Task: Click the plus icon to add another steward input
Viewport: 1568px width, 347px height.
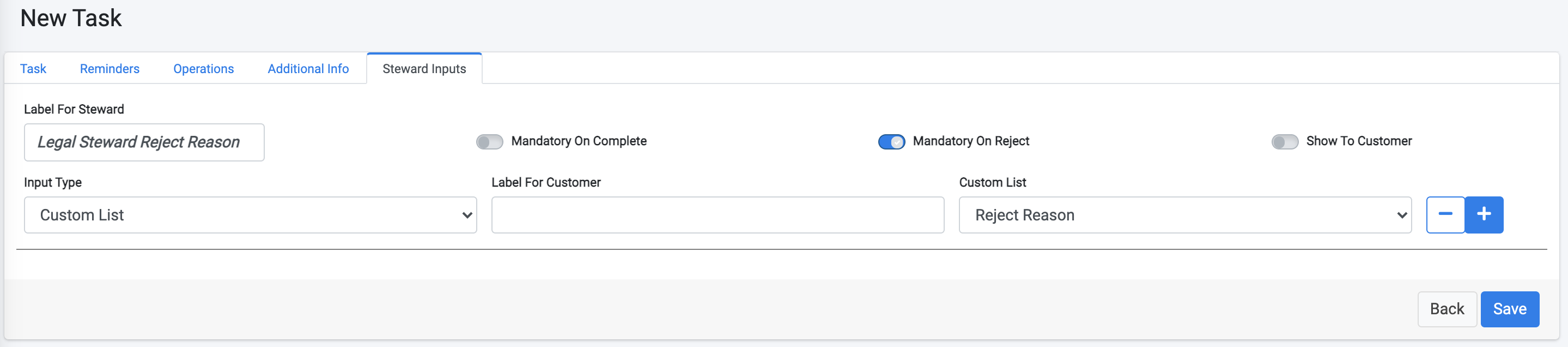Action: (x=1484, y=214)
